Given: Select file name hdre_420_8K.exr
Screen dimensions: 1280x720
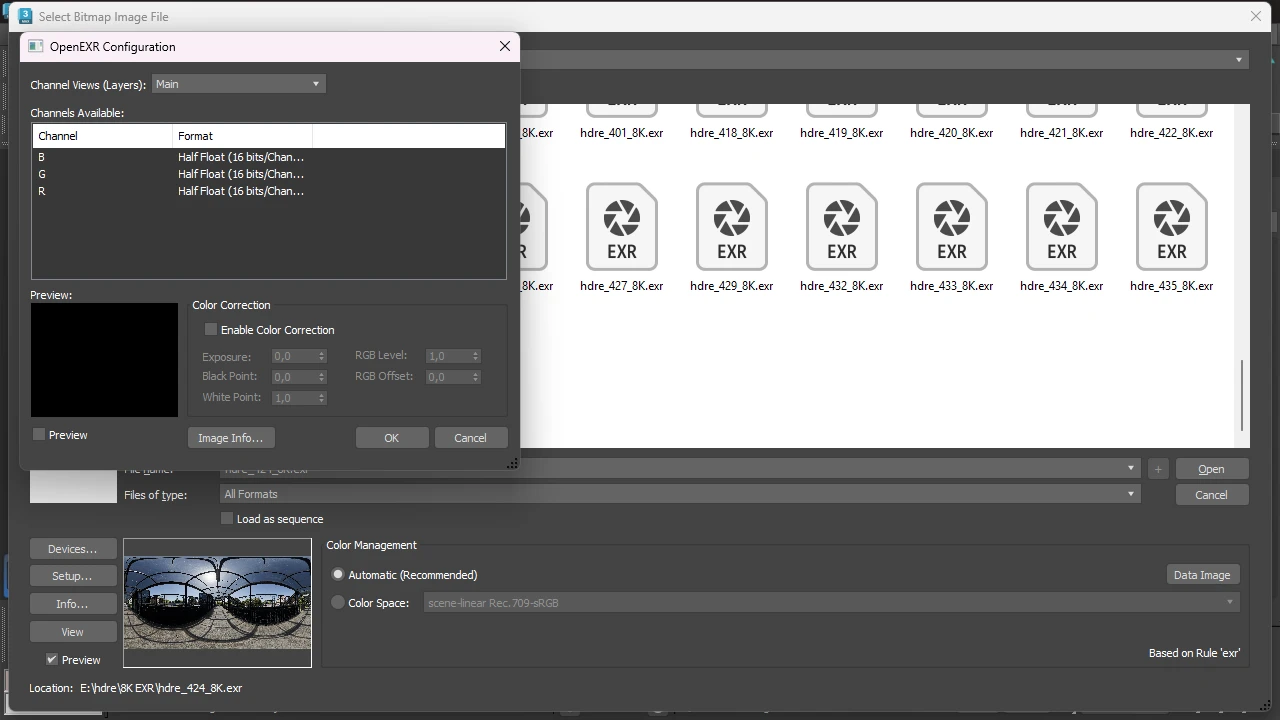Looking at the screenshot, I should pos(951,133).
